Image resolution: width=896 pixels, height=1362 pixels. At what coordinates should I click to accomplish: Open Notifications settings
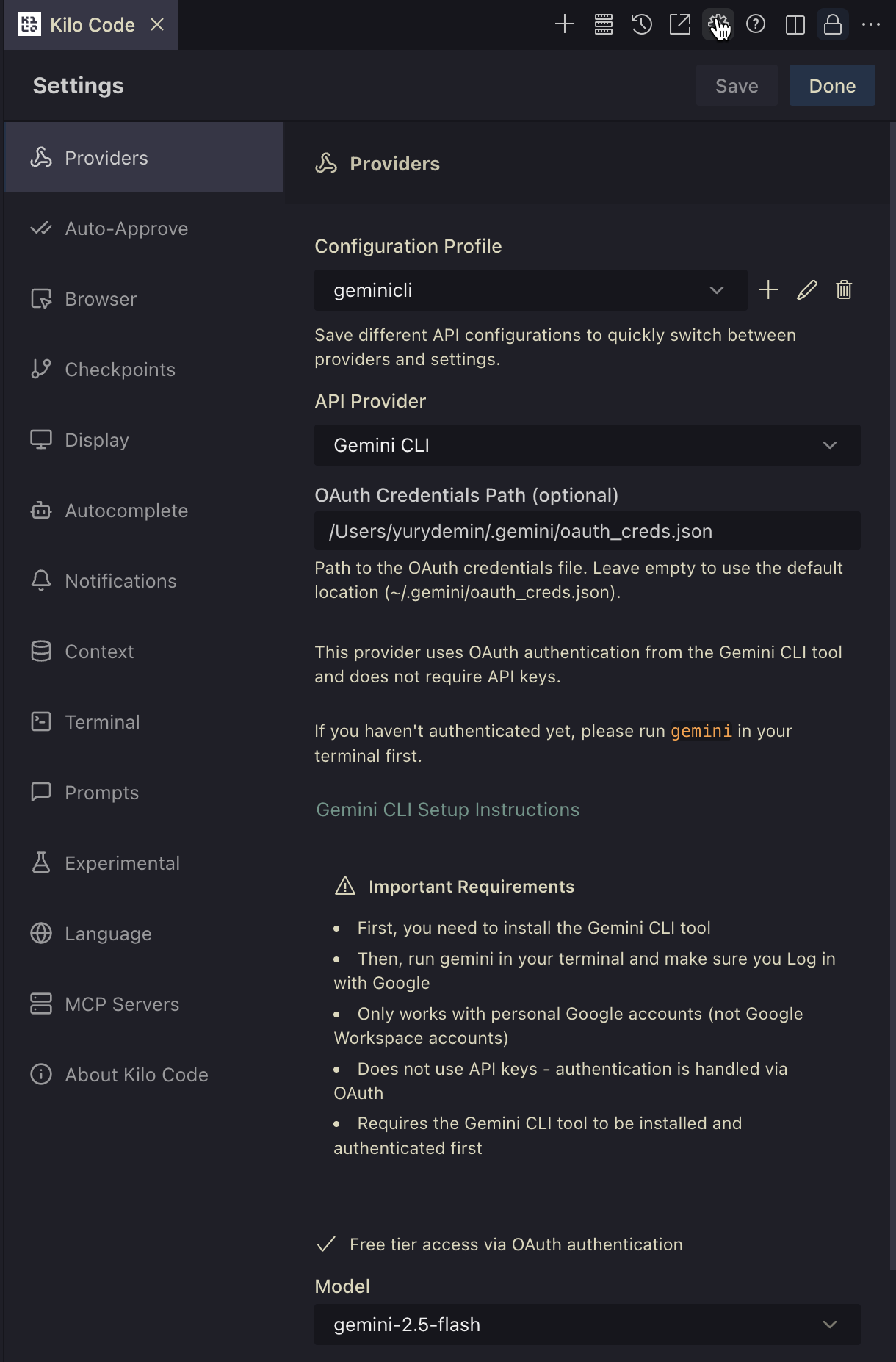click(x=144, y=581)
